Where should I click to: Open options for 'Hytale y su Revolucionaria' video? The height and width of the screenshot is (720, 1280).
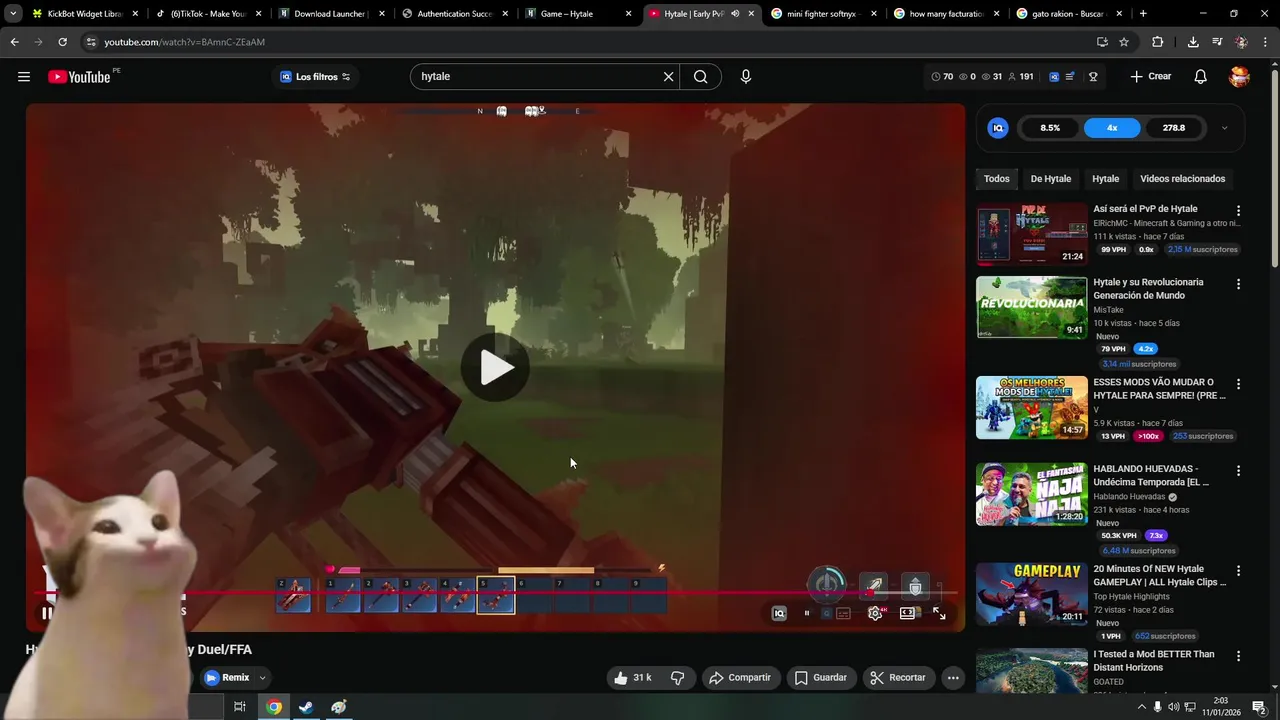[x=1238, y=284]
